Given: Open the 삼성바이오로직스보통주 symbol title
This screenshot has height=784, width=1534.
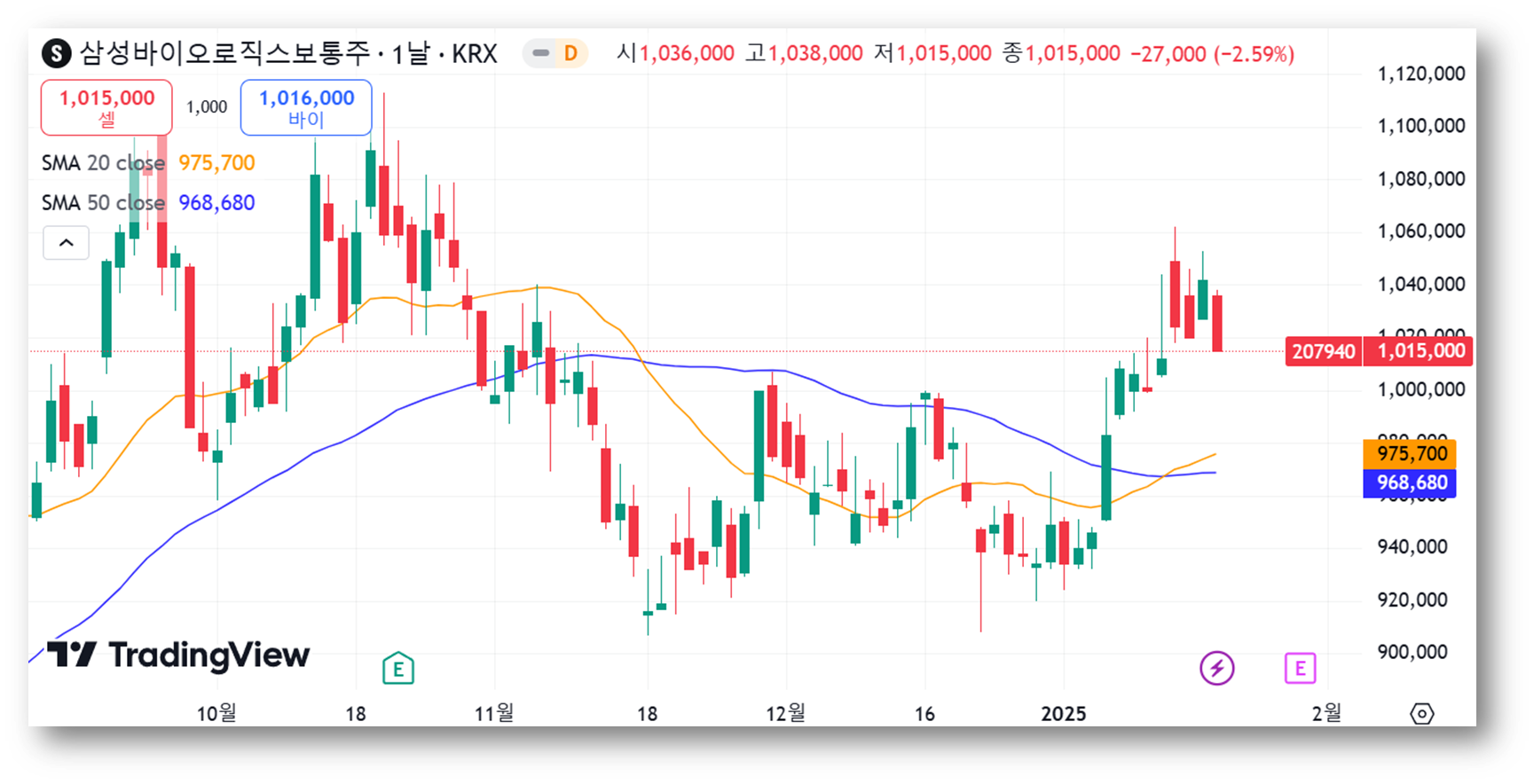Looking at the screenshot, I should coord(225,53).
